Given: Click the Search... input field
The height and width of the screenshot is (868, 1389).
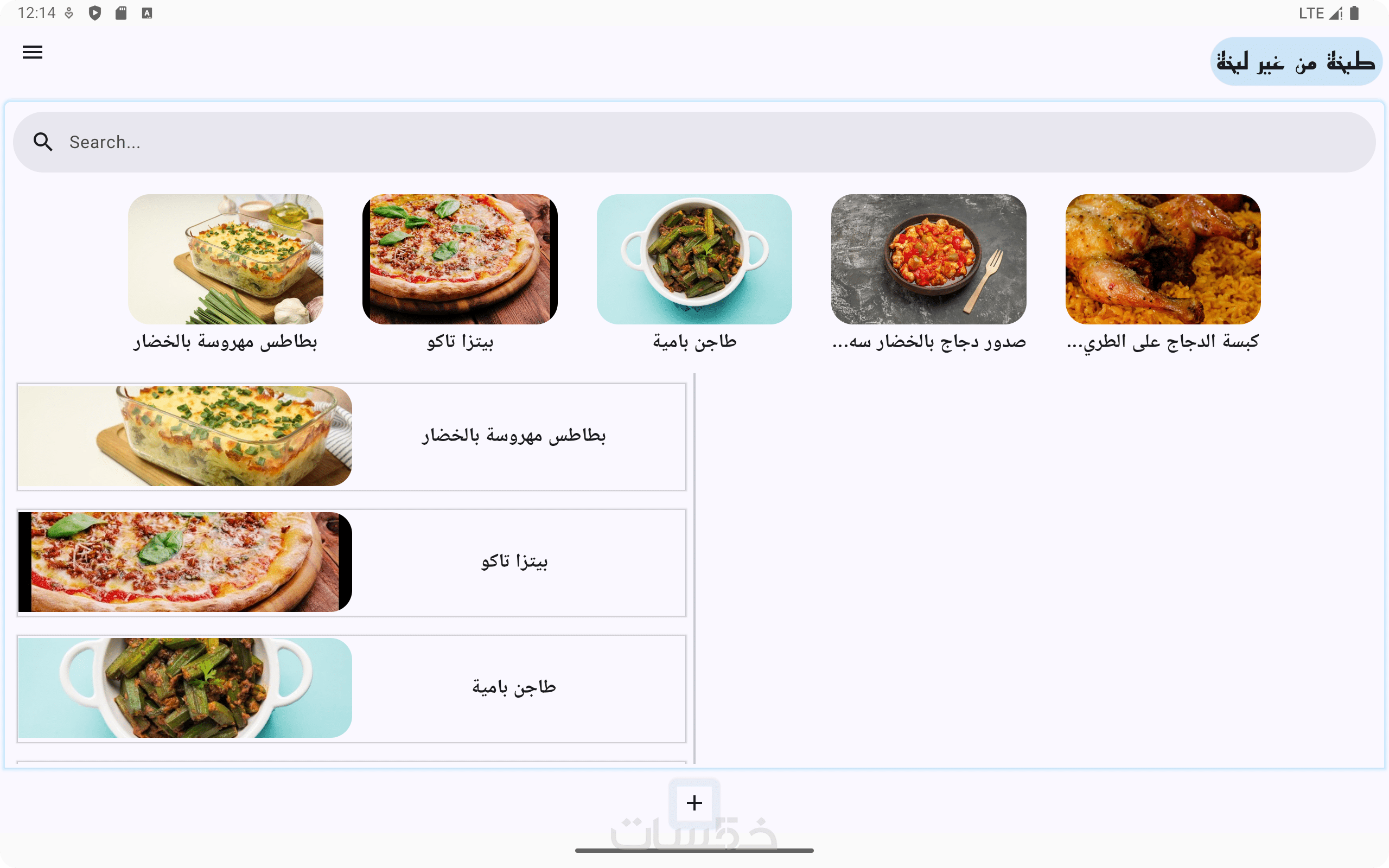Looking at the screenshot, I should [x=694, y=142].
